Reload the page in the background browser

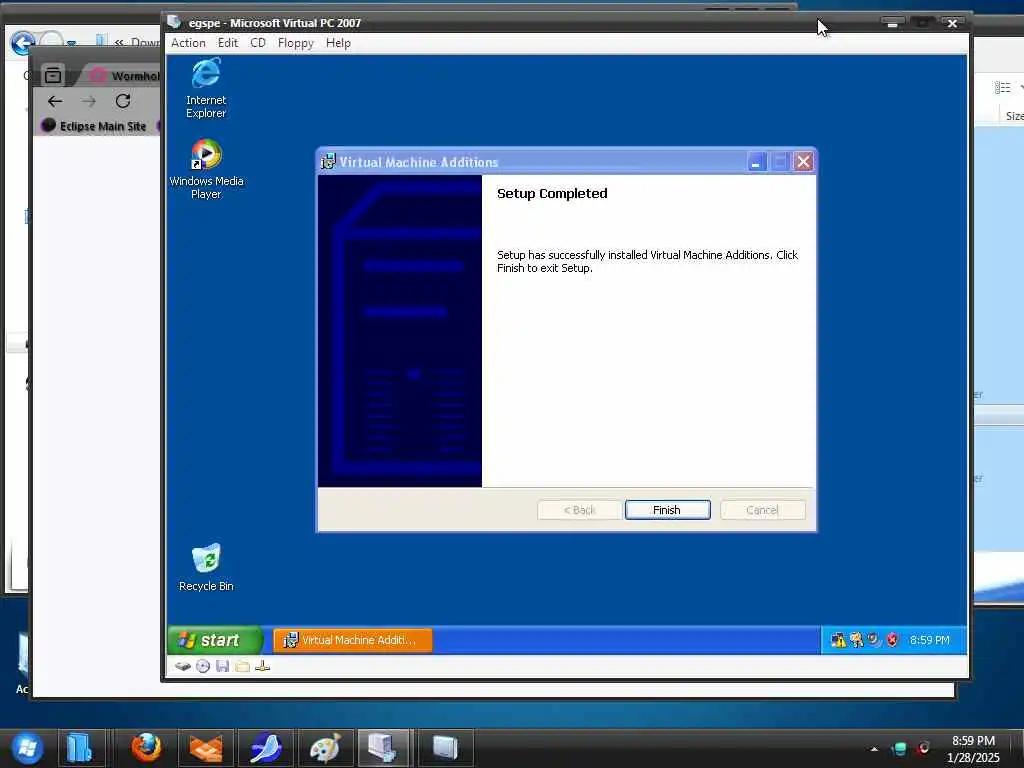pos(123,101)
